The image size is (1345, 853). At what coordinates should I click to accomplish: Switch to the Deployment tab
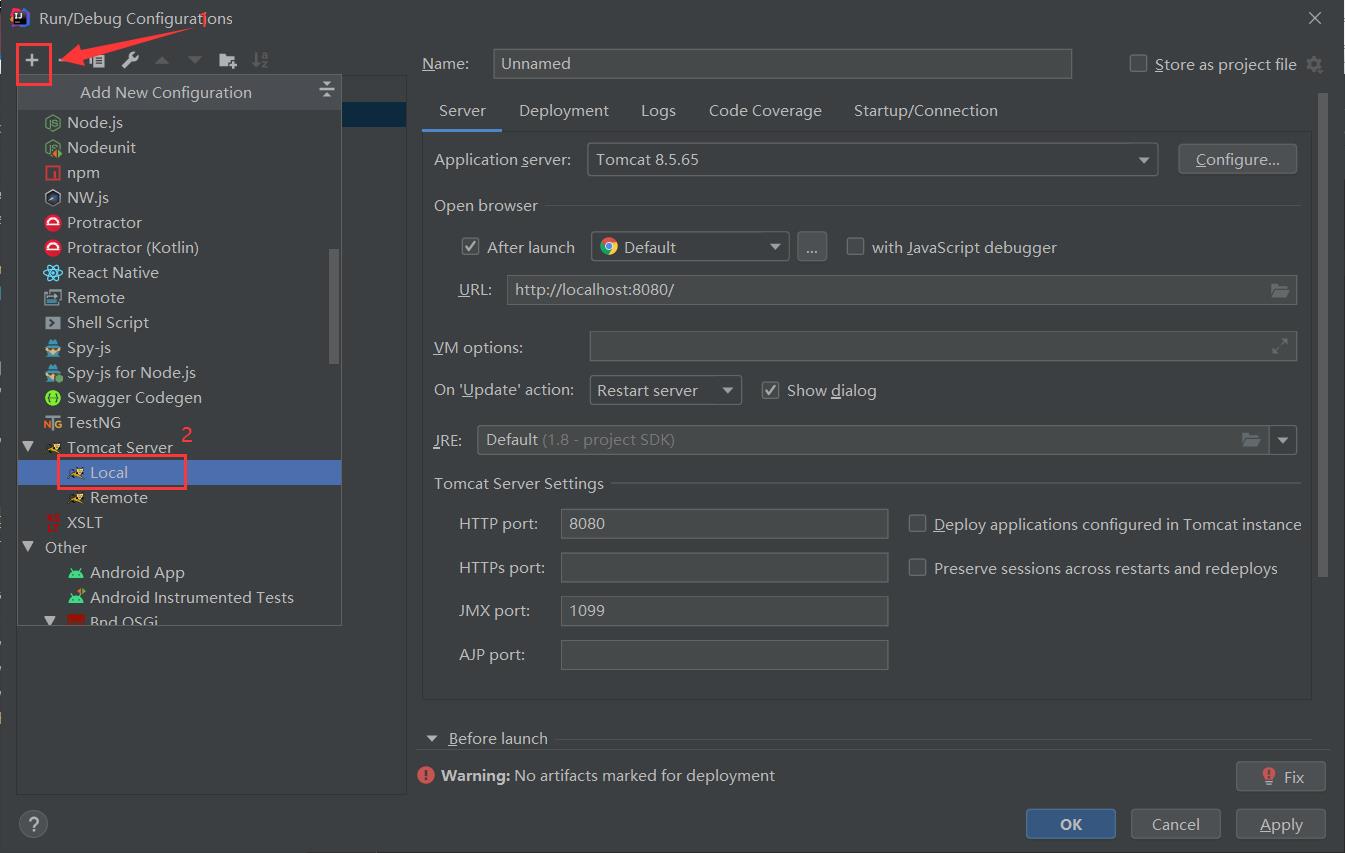(x=564, y=111)
